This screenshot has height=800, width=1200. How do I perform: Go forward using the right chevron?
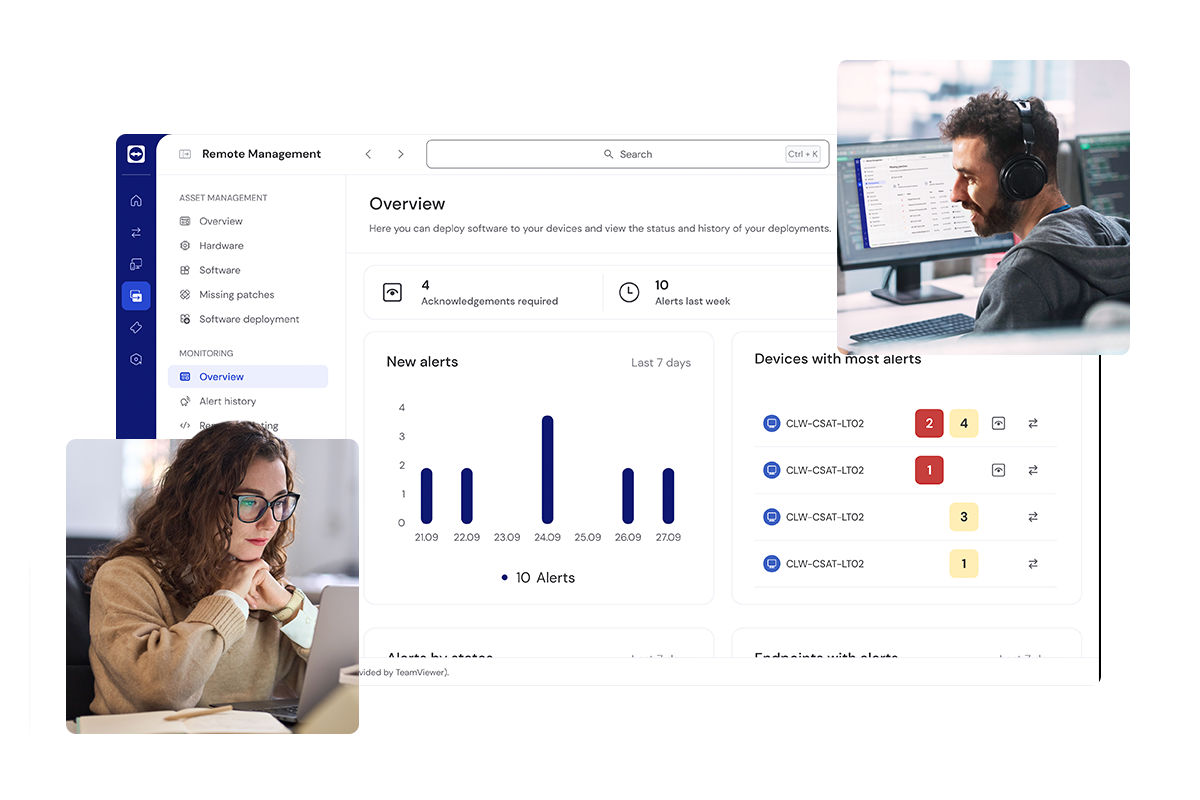tap(401, 154)
